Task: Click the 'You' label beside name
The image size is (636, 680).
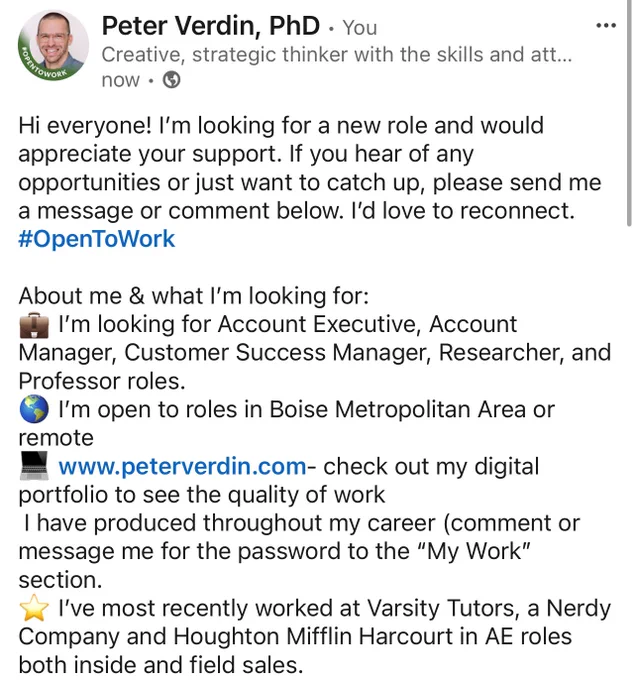Action: [x=360, y=28]
